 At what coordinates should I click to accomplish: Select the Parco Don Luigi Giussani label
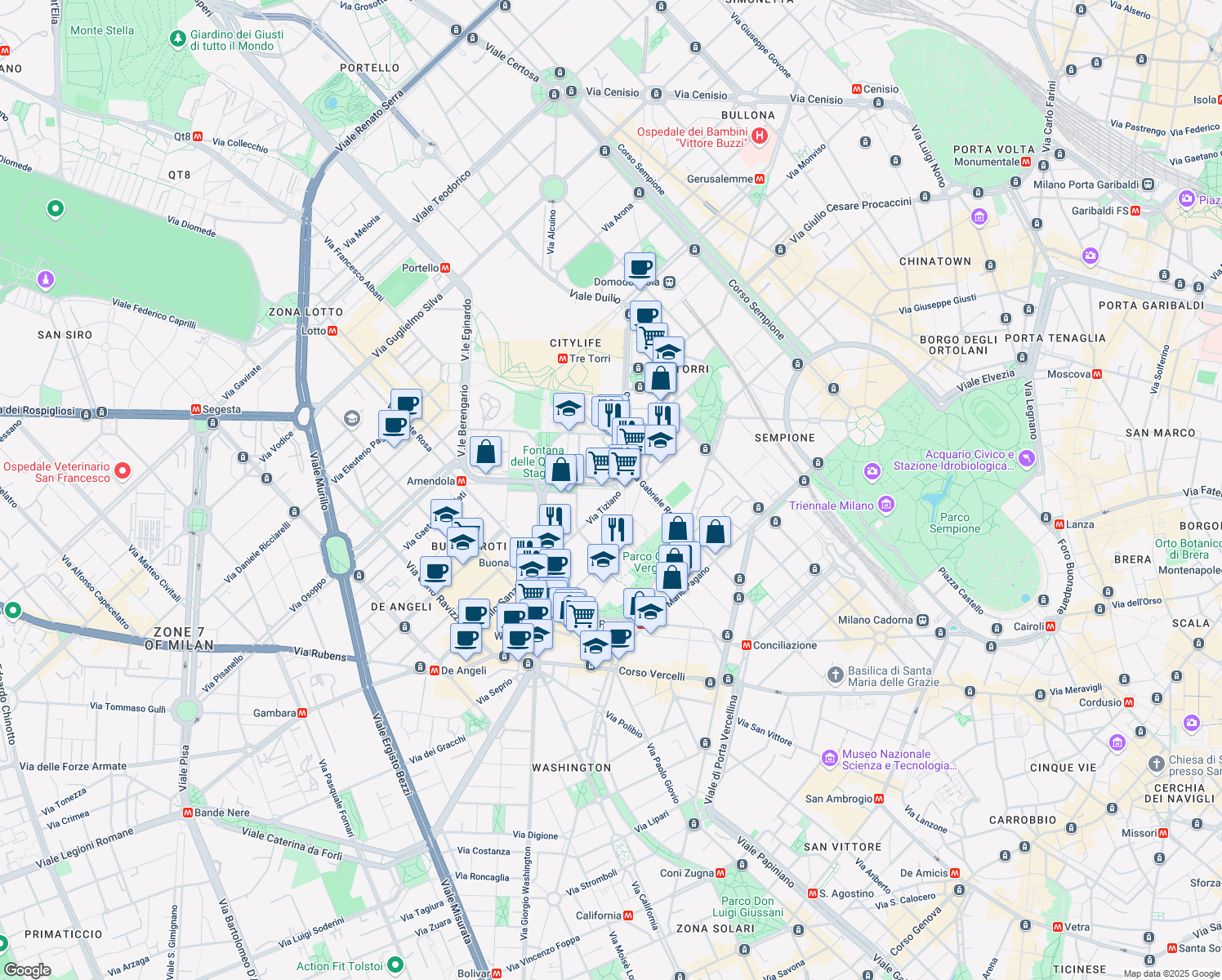pyautogui.click(x=748, y=906)
